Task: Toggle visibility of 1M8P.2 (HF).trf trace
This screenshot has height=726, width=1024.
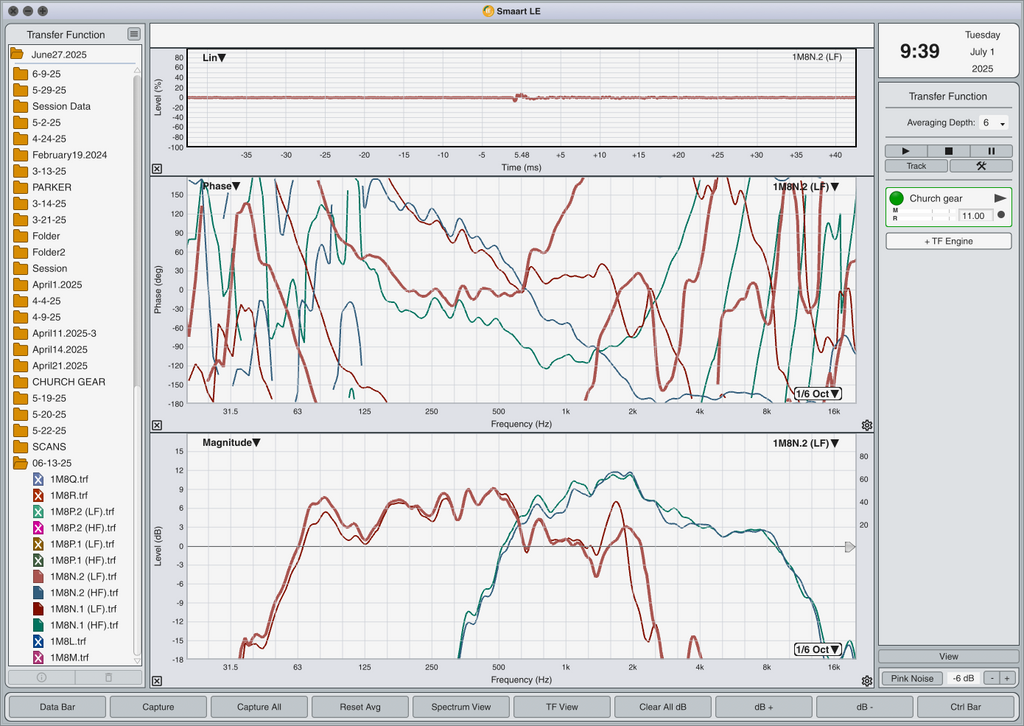Action: 38,528
